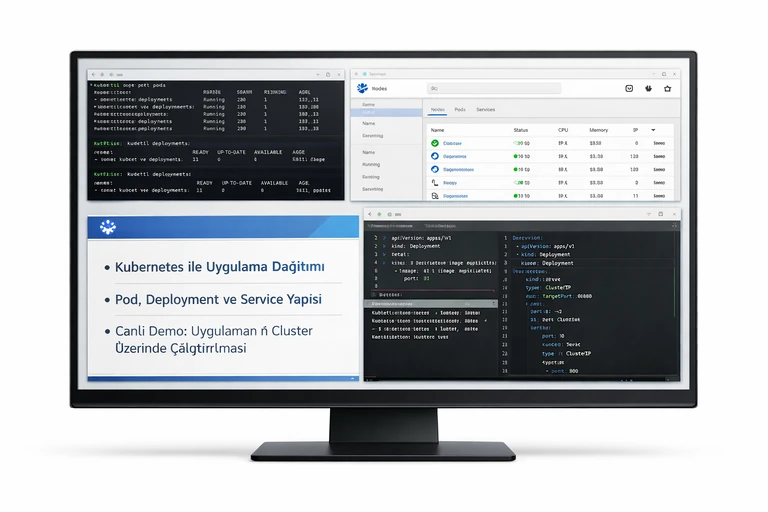The height and width of the screenshot is (512, 768).
Task: Click the Status column header in the nodes table
Action: pos(521,130)
